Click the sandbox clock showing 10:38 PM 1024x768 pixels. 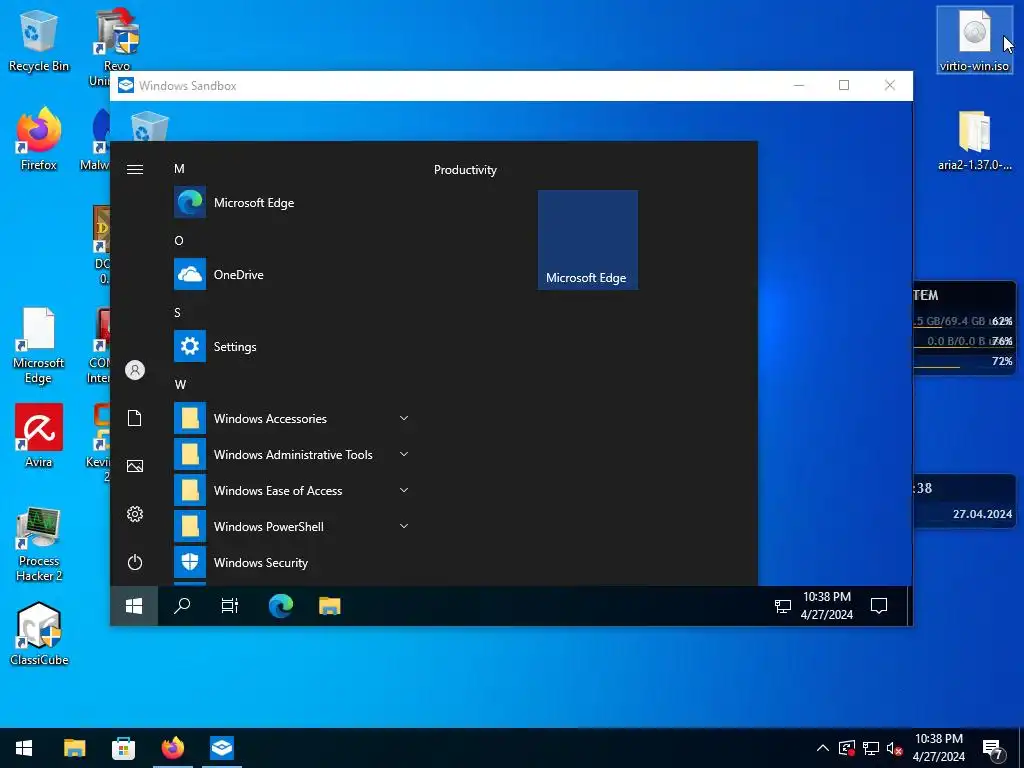click(827, 605)
